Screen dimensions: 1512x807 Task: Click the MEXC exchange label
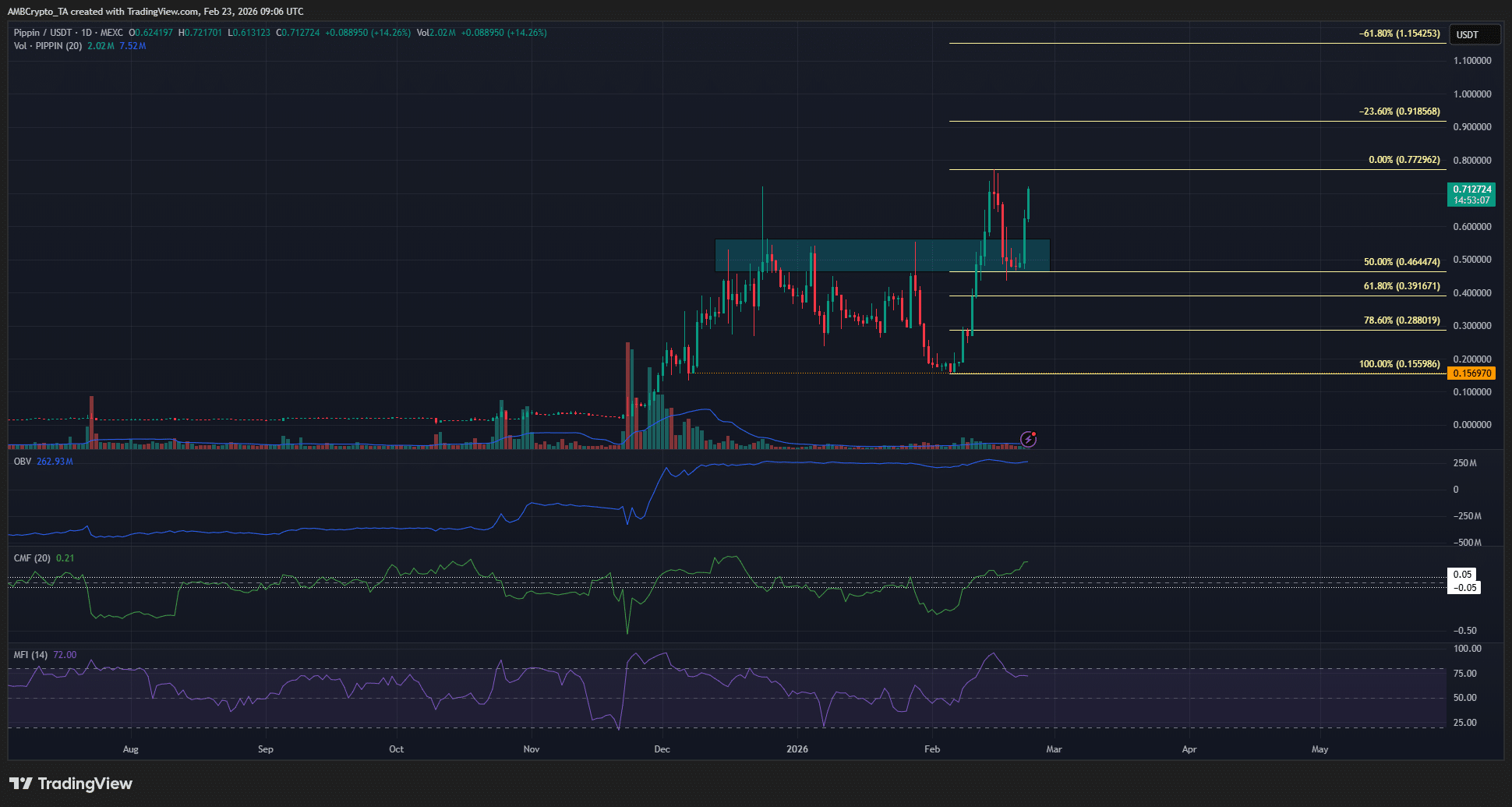(x=111, y=34)
